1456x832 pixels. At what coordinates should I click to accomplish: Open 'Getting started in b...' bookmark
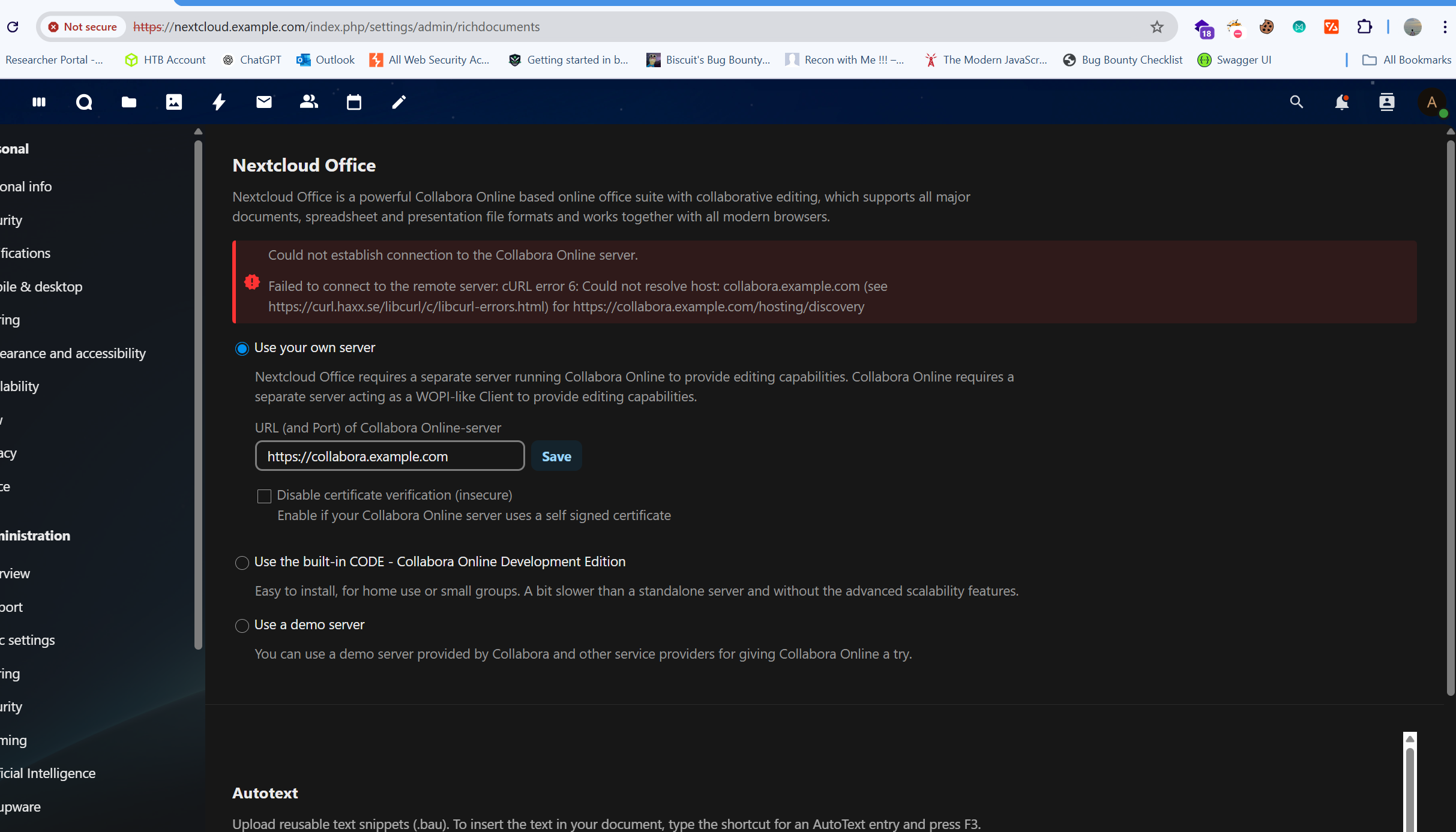pyautogui.click(x=568, y=60)
